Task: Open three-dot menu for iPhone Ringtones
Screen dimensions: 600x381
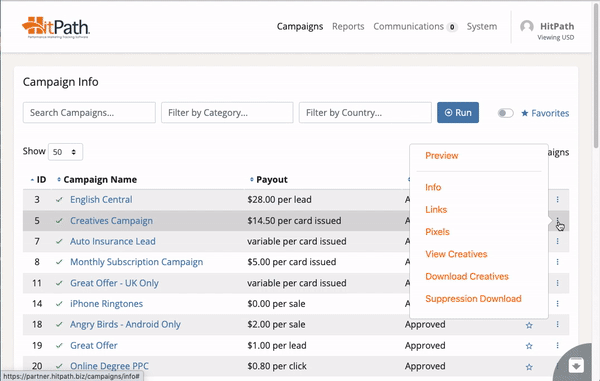Action: (x=558, y=304)
